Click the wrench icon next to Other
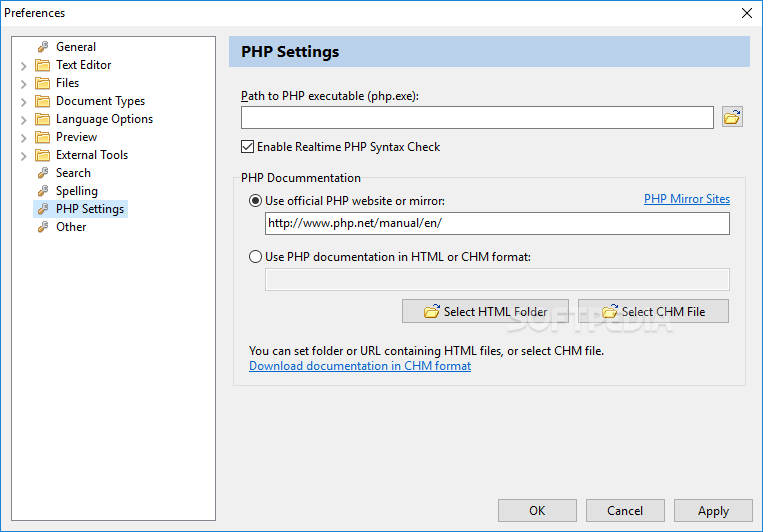The height and width of the screenshot is (532, 763). (x=43, y=227)
